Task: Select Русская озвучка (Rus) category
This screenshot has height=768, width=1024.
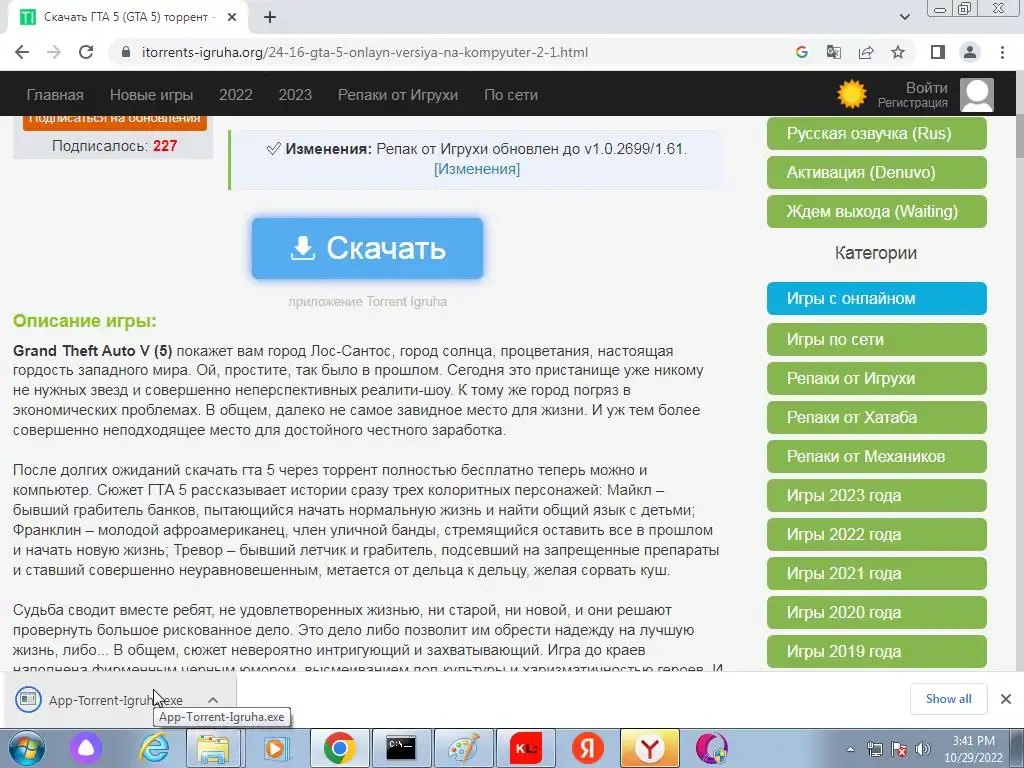Action: click(876, 133)
